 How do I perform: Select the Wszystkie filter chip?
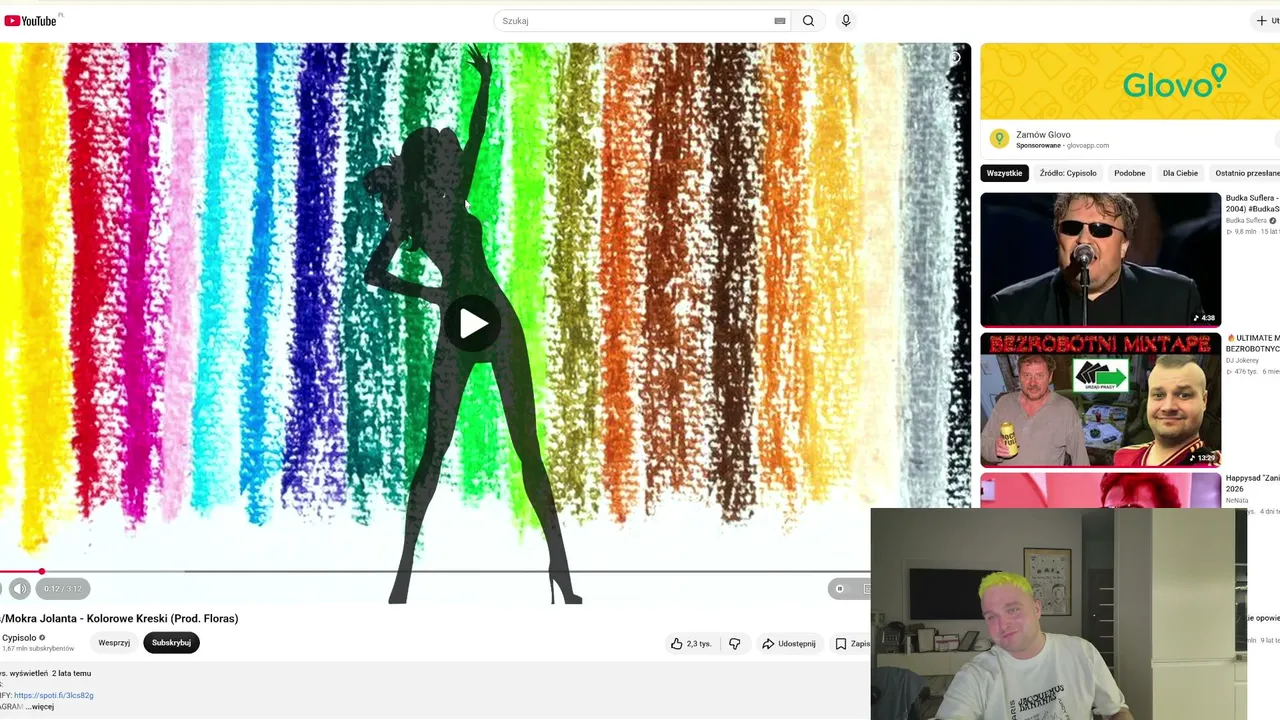coord(1005,173)
